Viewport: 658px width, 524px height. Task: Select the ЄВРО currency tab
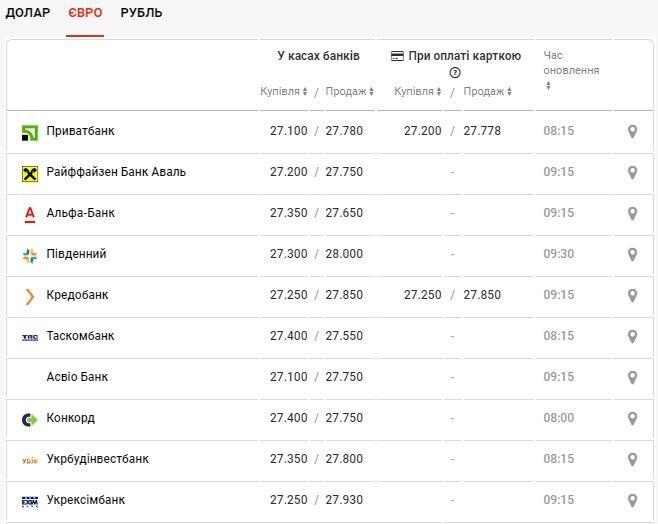[x=85, y=13]
